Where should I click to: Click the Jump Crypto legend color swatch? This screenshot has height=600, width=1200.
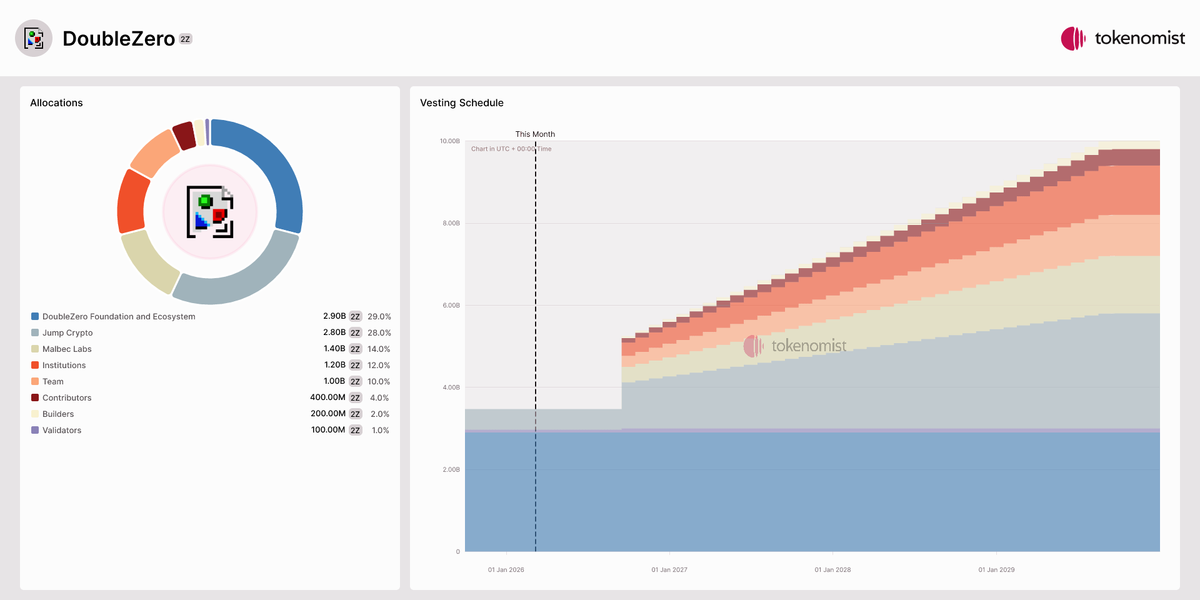click(35, 333)
